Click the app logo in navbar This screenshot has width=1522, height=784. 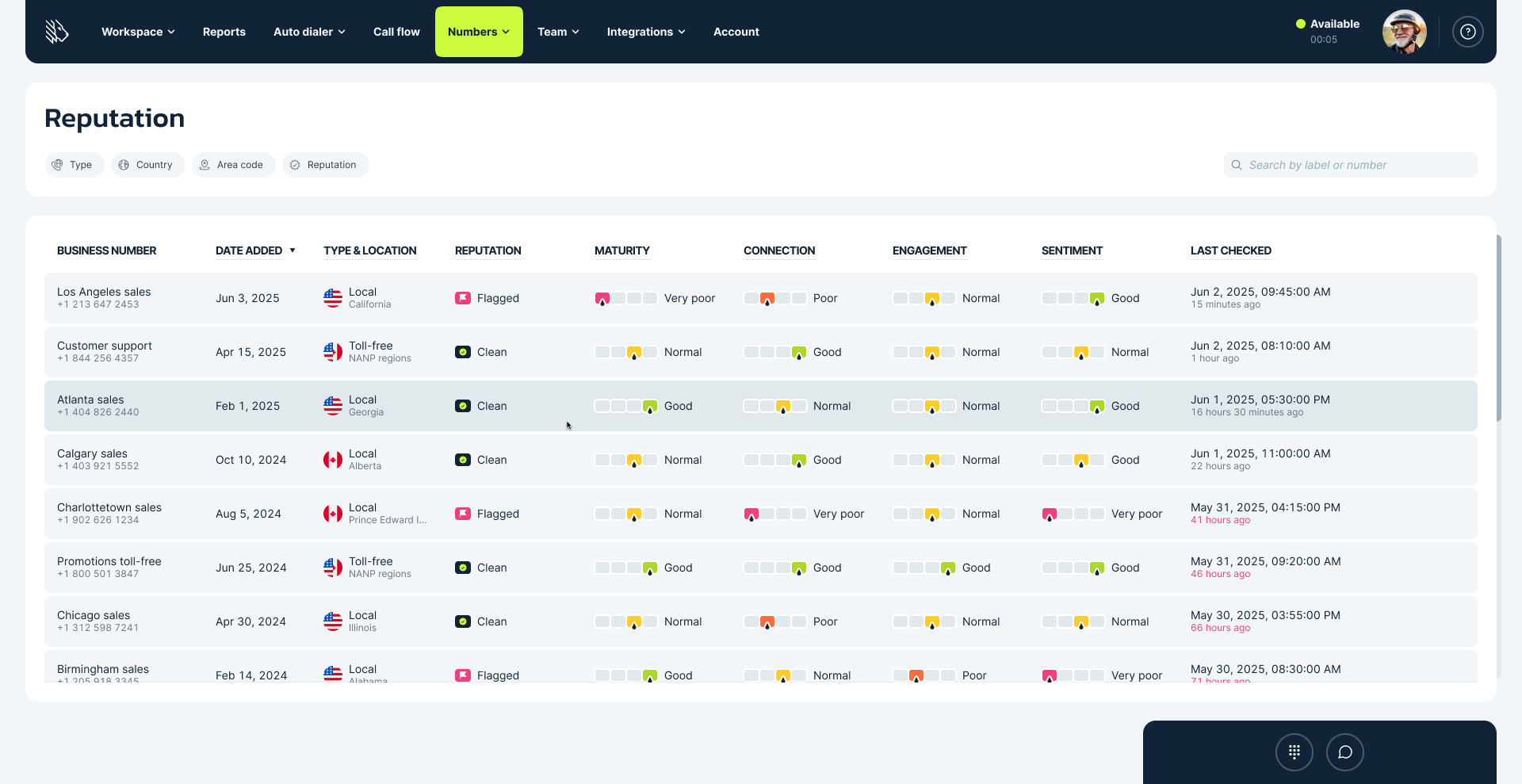(57, 32)
